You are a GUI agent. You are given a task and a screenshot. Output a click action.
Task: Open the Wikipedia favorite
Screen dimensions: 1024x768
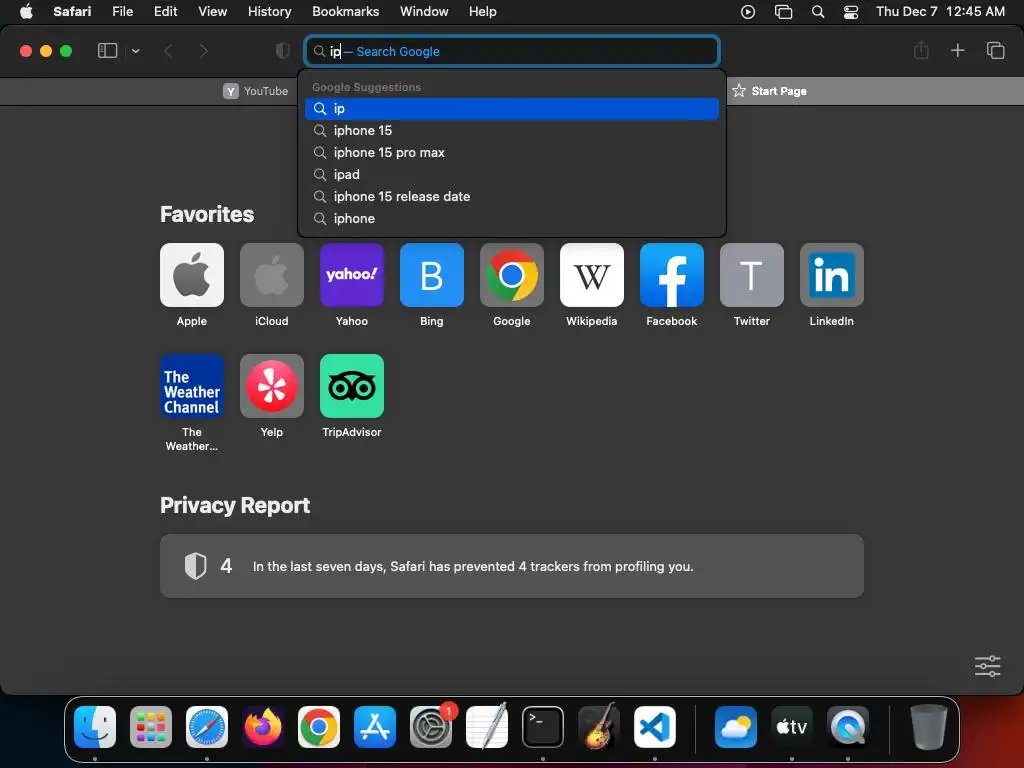click(x=592, y=275)
